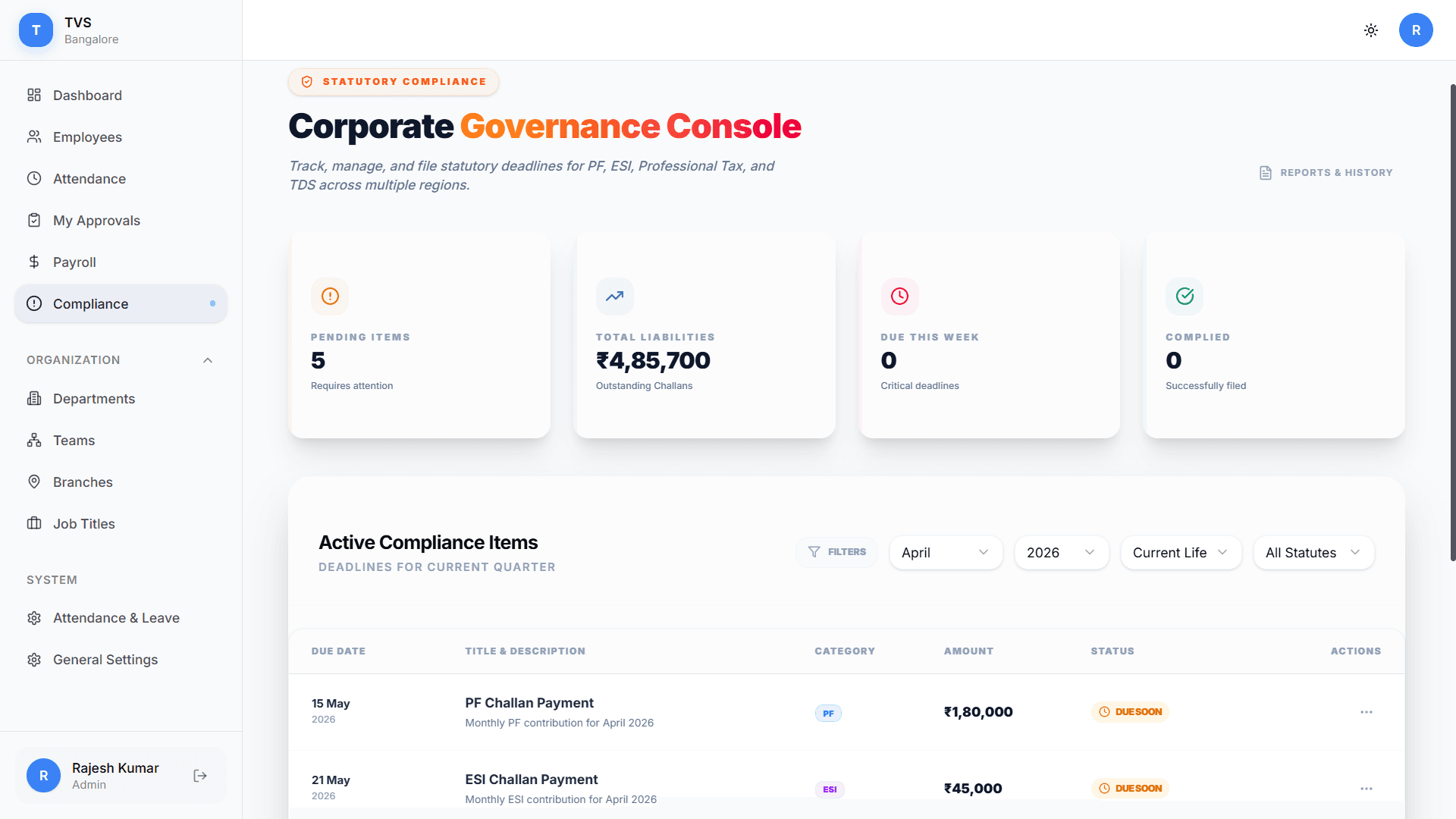Viewport: 1456px width, 819px height.
Task: Click Due Soon status for PF Challan
Action: click(1130, 712)
